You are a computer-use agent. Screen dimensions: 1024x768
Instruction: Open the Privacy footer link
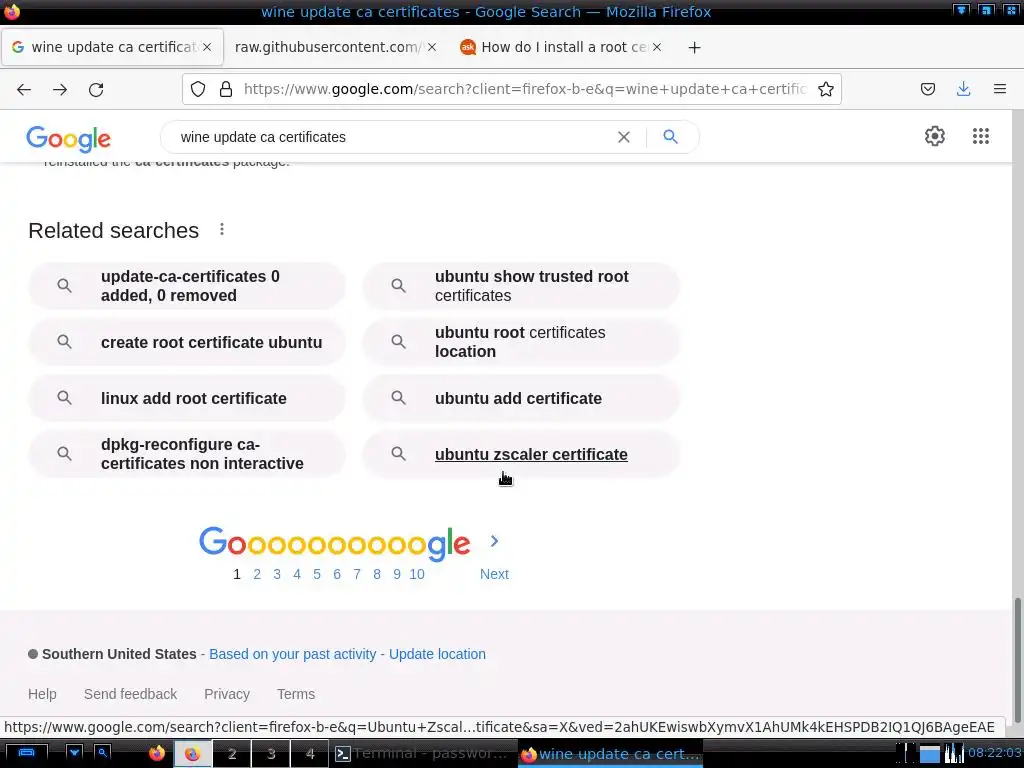pyautogui.click(x=227, y=694)
